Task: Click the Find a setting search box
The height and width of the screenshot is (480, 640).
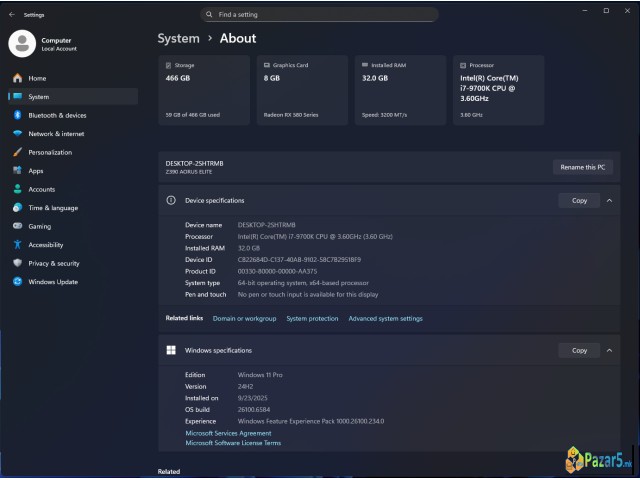Action: 319,15
